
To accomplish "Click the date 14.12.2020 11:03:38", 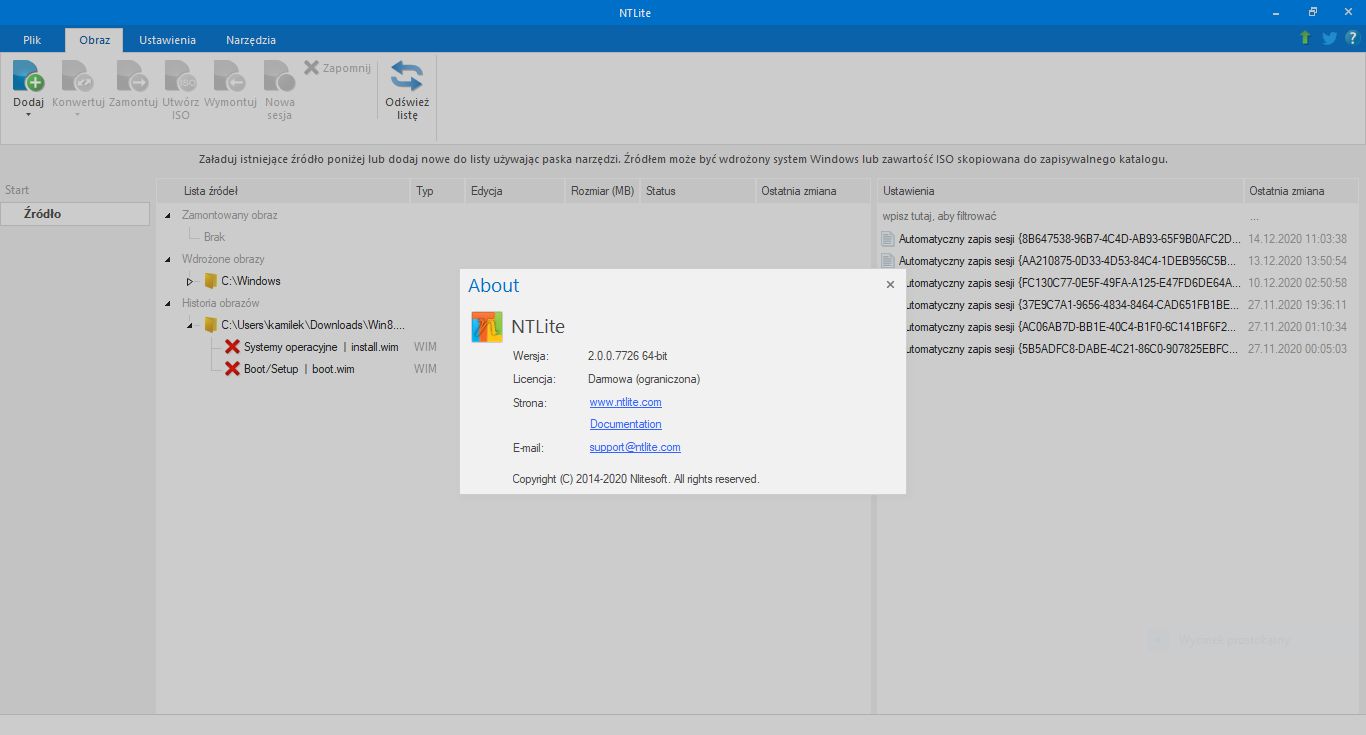I will click(1298, 239).
